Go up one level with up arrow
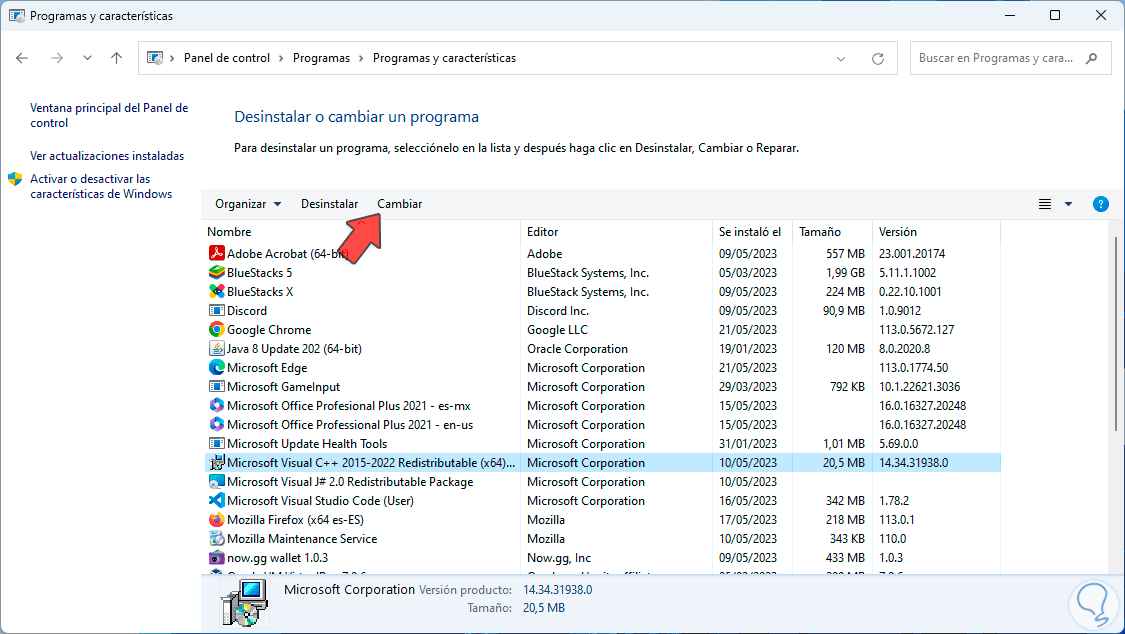 116,58
